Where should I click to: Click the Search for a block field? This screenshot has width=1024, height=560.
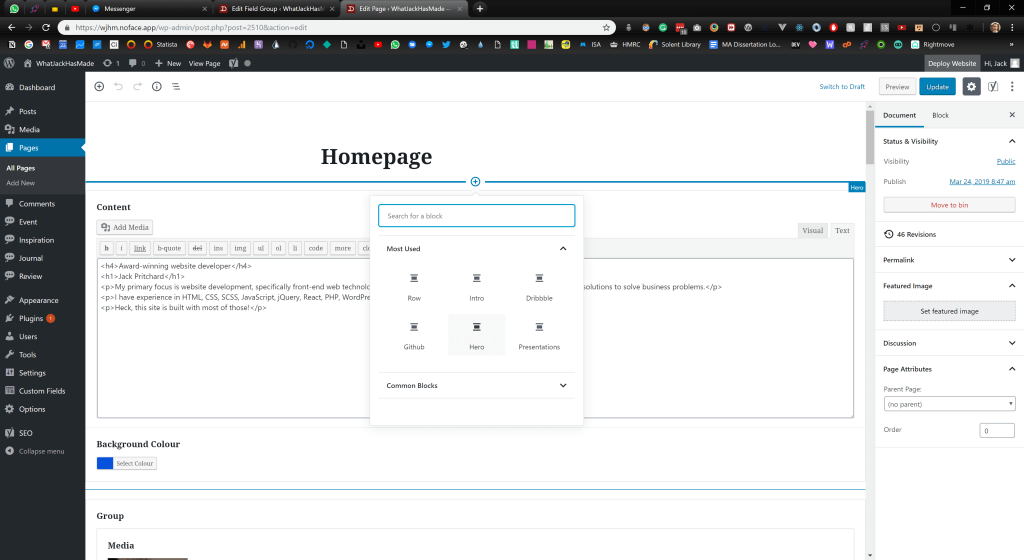[x=476, y=215]
